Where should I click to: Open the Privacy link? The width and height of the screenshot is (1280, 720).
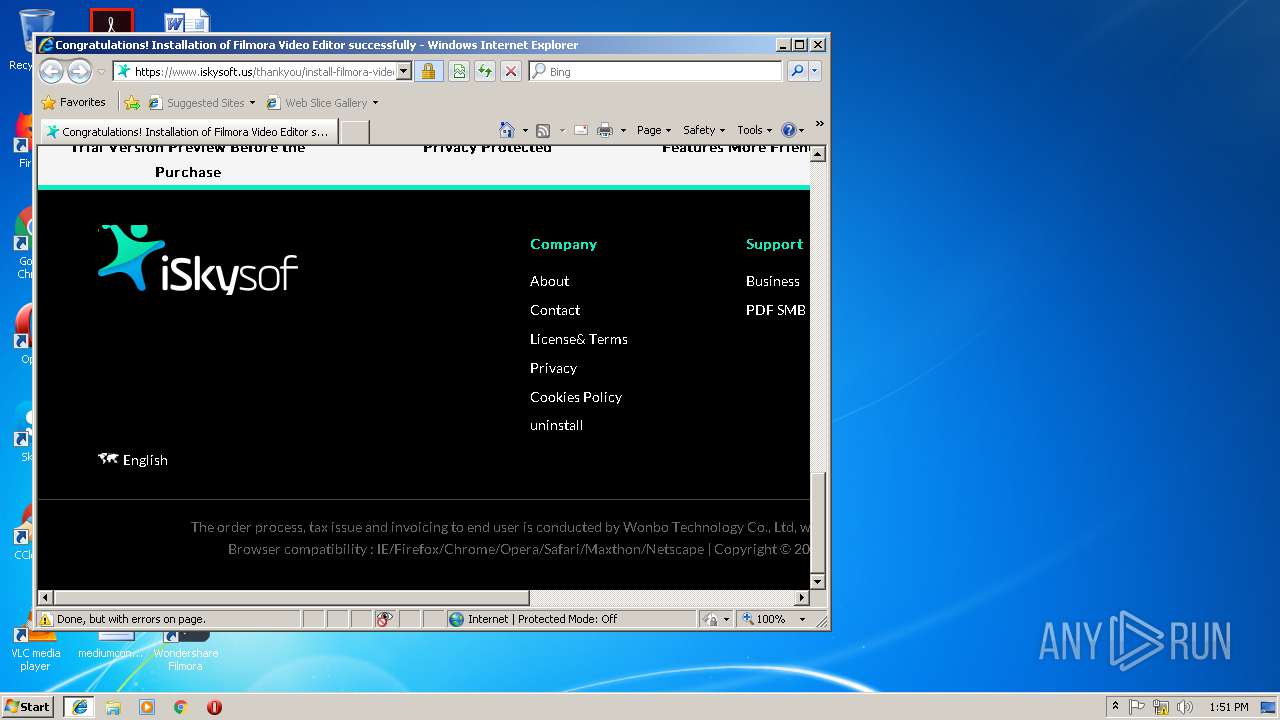coord(553,368)
